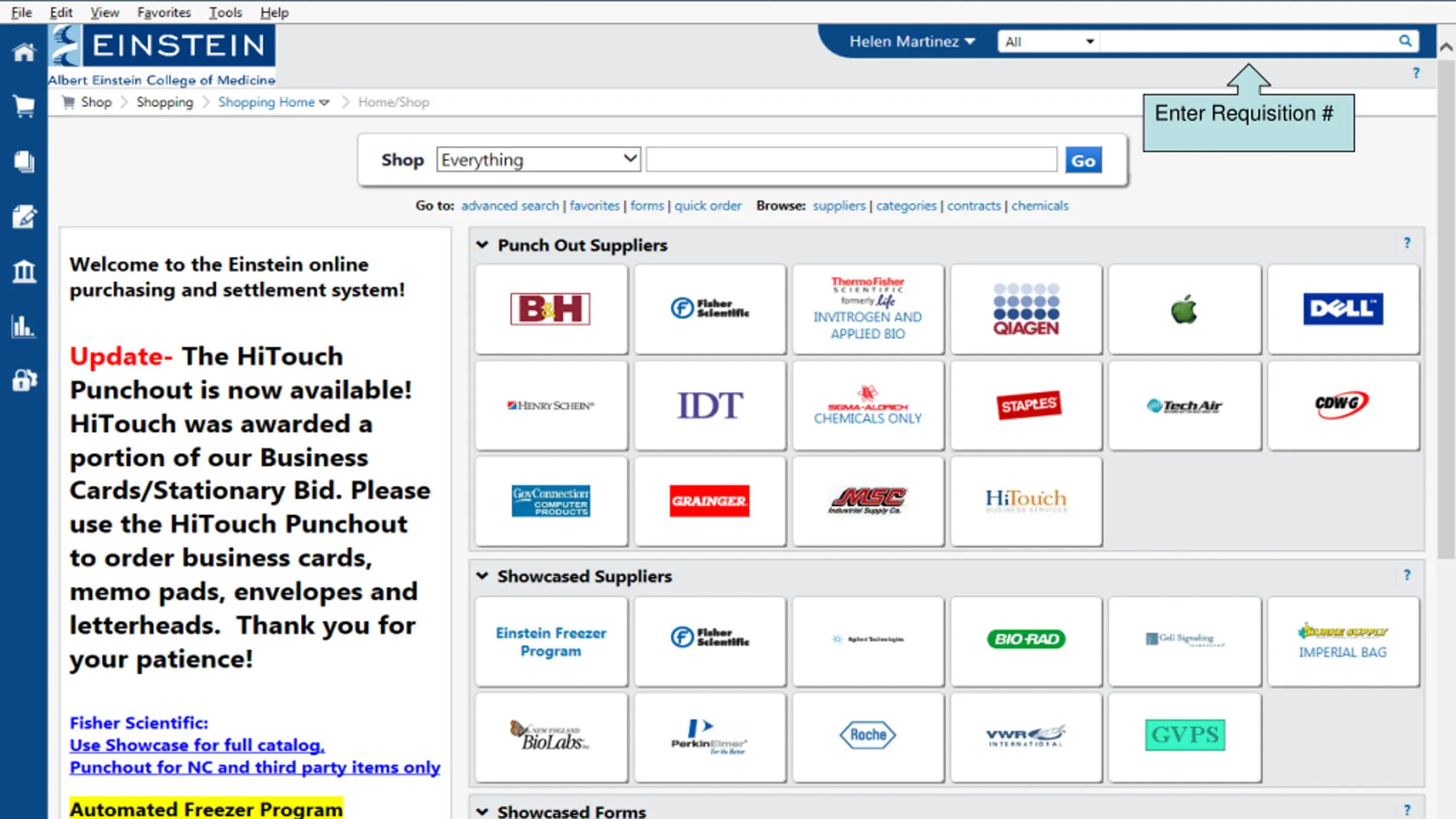The image size is (1456, 819).
Task: Open the bar chart reports icon
Action: pyautogui.click(x=24, y=326)
